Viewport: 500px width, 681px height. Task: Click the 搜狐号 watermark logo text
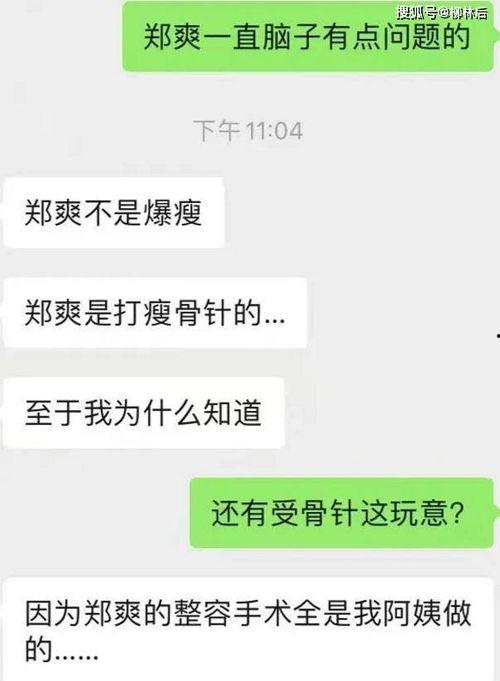pyautogui.click(x=417, y=13)
